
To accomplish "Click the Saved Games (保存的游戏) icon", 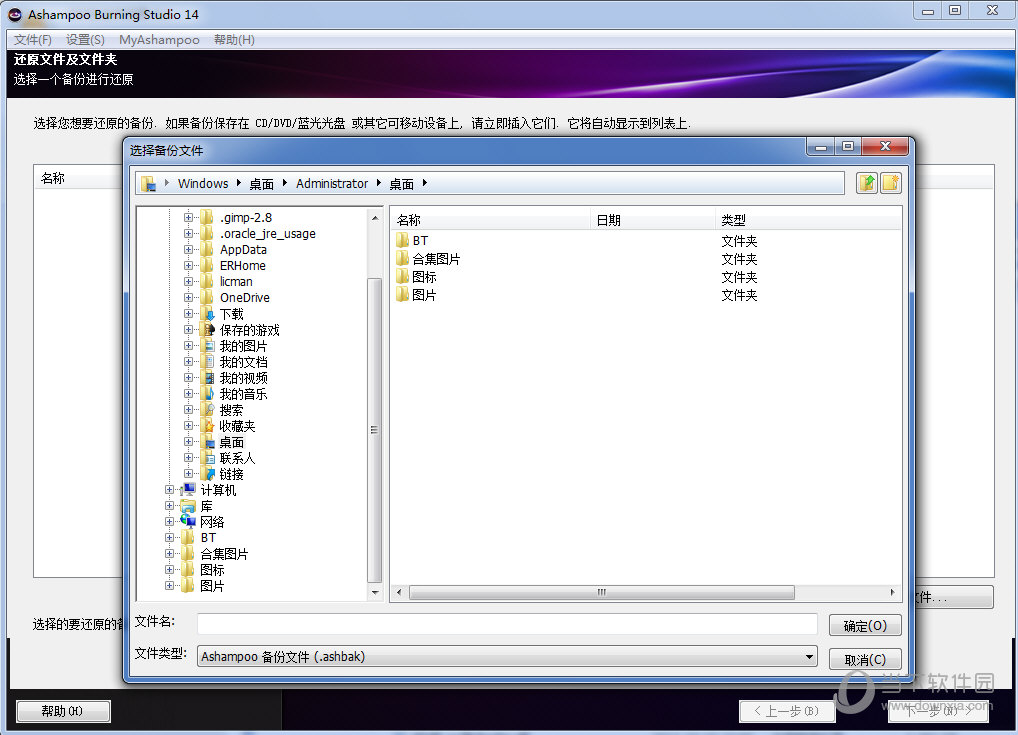I will pos(207,330).
